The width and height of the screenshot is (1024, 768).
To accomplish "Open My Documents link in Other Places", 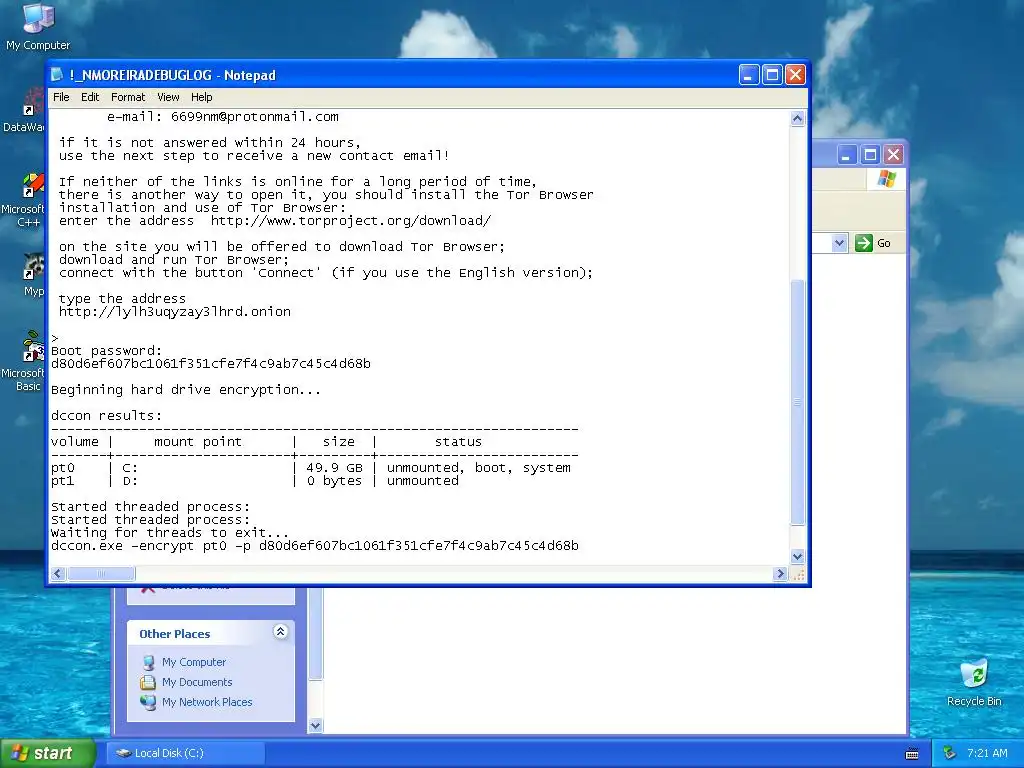I will (x=197, y=682).
